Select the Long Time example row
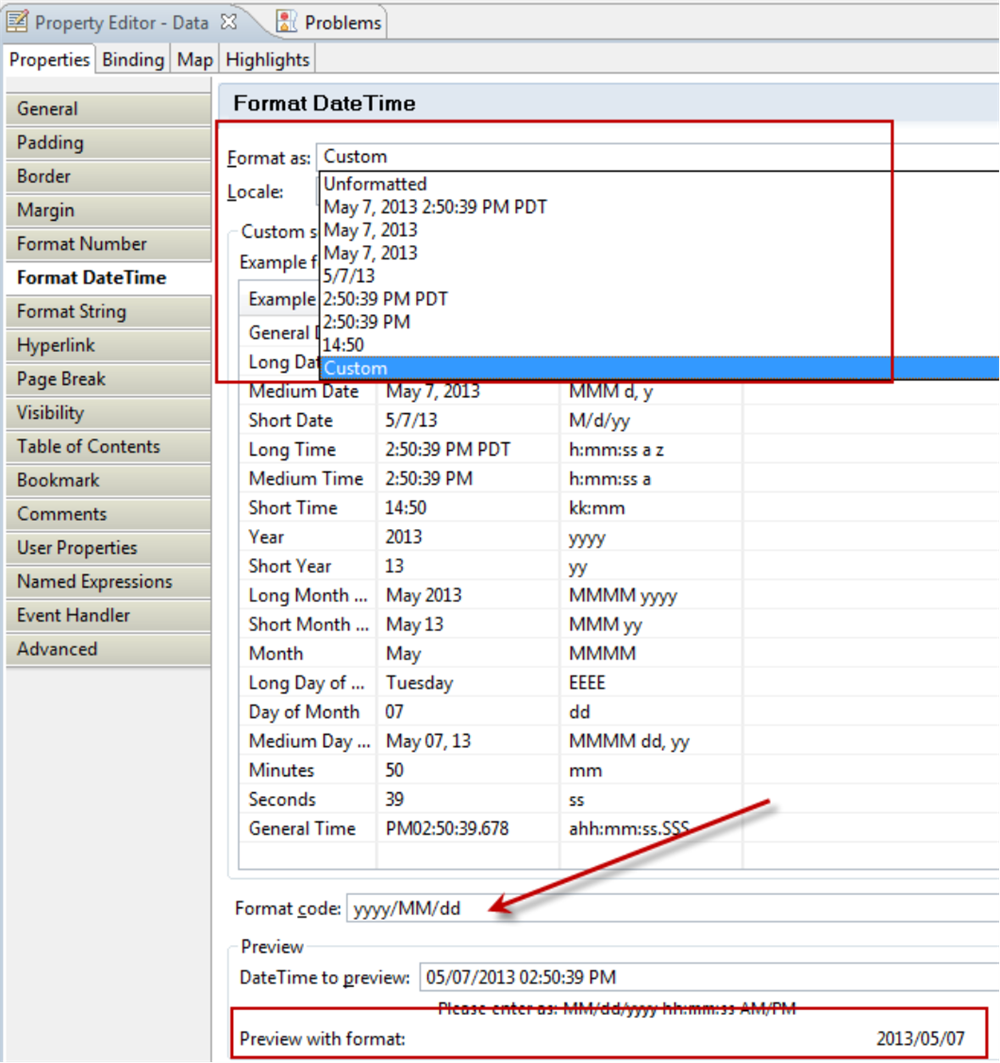The width and height of the screenshot is (1000, 1063). 618,450
